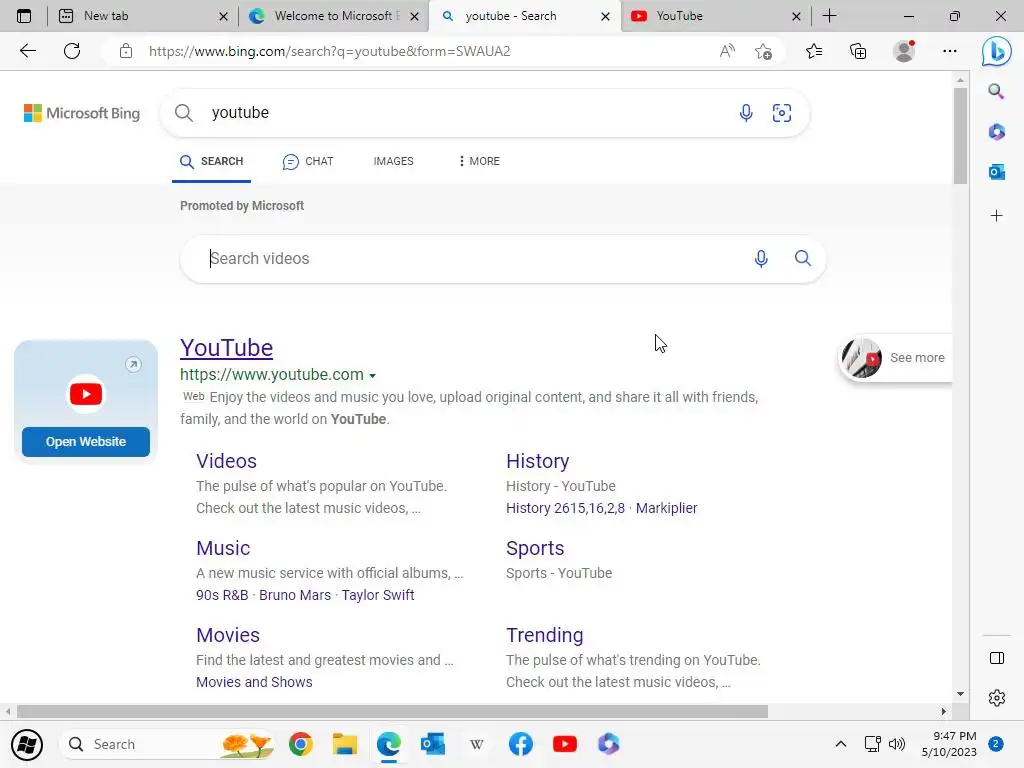
Task: Open Edge Settings and more ellipsis
Action: (x=950, y=51)
